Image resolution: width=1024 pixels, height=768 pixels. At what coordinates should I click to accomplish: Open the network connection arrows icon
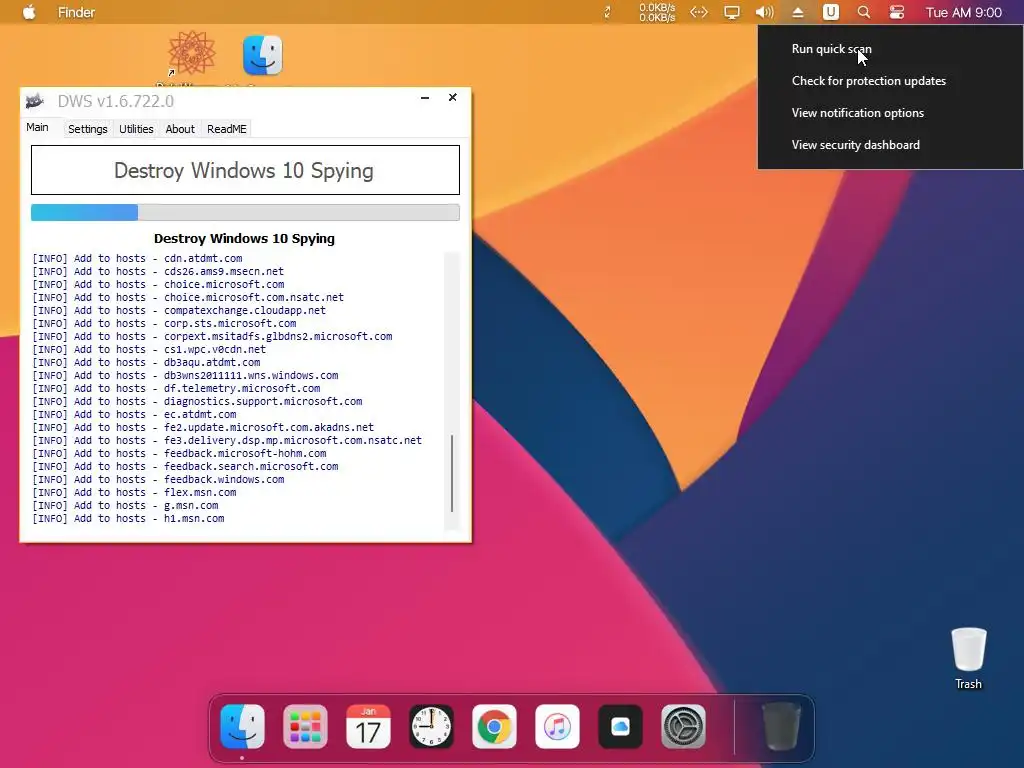699,12
